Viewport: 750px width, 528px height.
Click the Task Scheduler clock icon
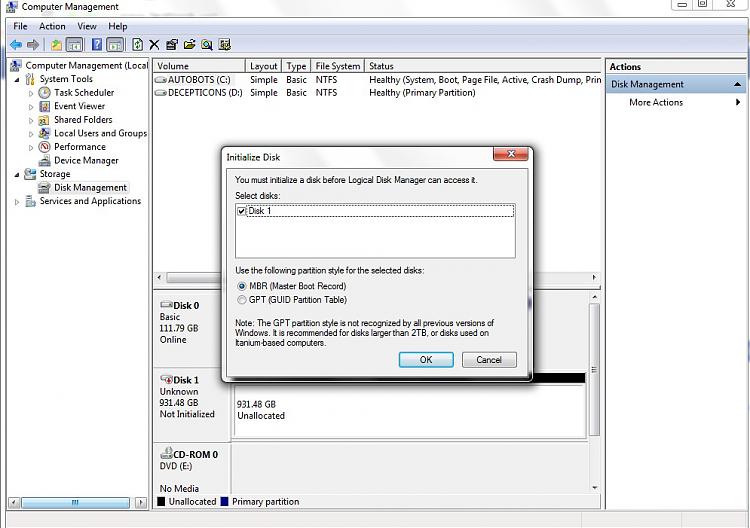[x=44, y=92]
